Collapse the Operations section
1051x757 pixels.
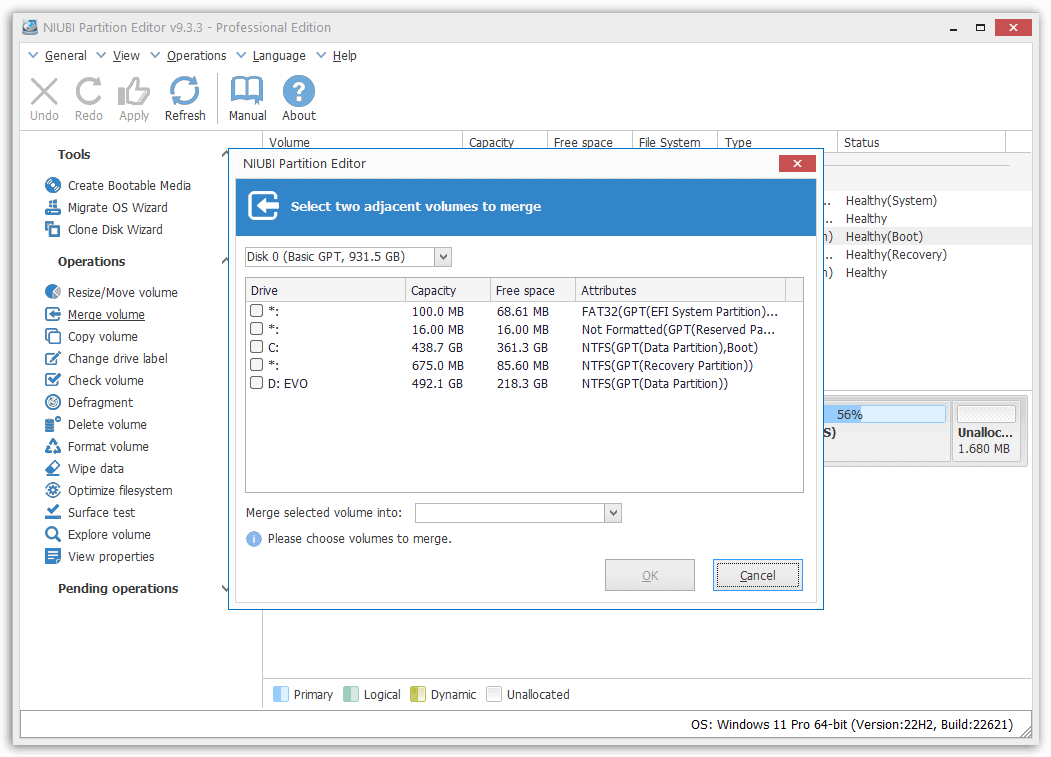(x=225, y=261)
